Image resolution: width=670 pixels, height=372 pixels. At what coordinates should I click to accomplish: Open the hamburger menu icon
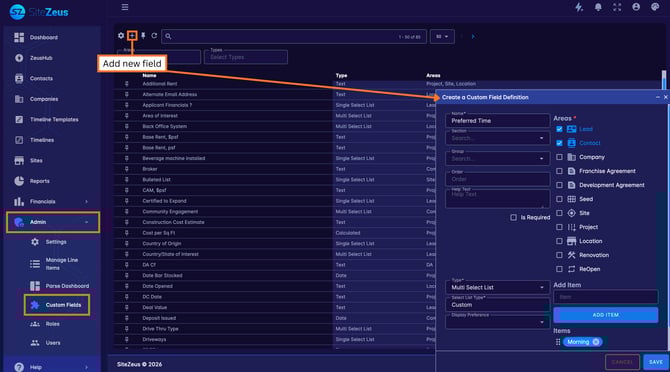point(125,7)
